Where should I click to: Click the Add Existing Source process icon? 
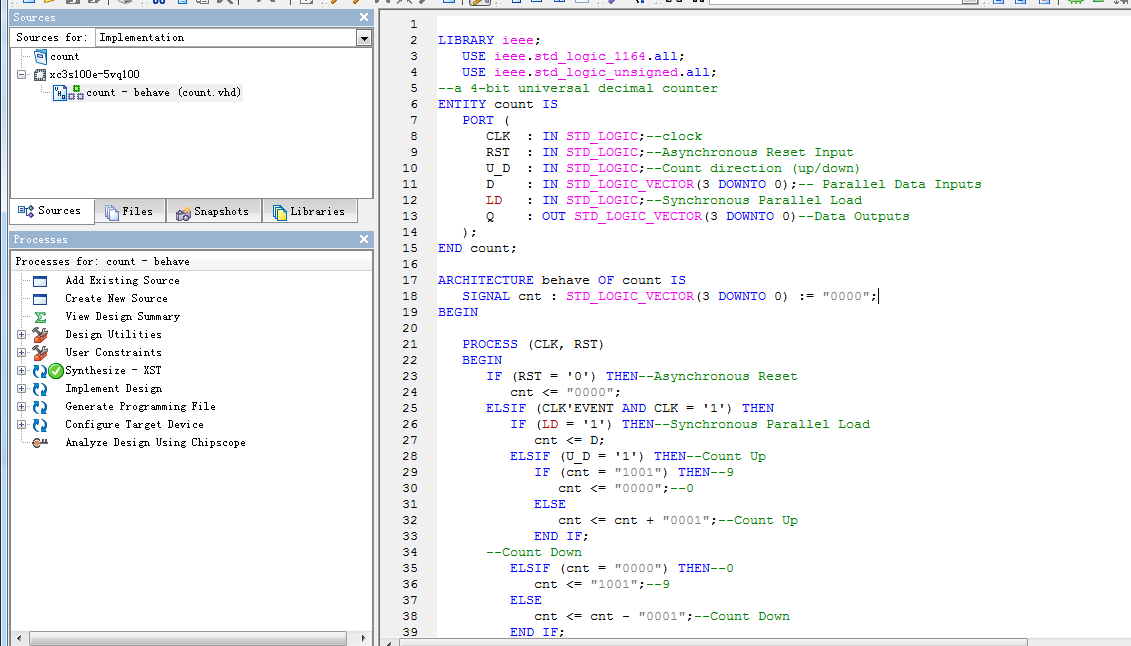(40, 281)
